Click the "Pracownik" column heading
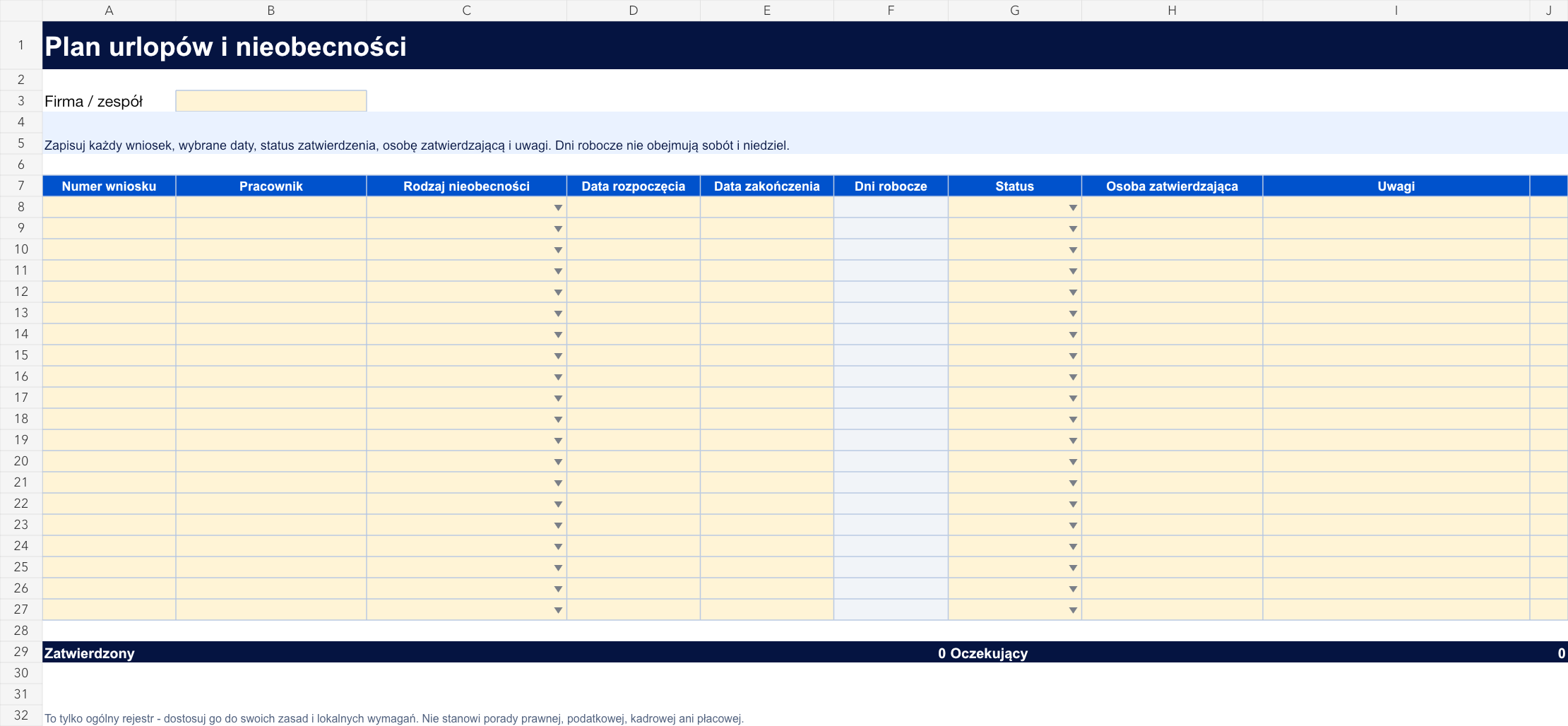Image resolution: width=1568 pixels, height=726 pixels. pos(271,186)
